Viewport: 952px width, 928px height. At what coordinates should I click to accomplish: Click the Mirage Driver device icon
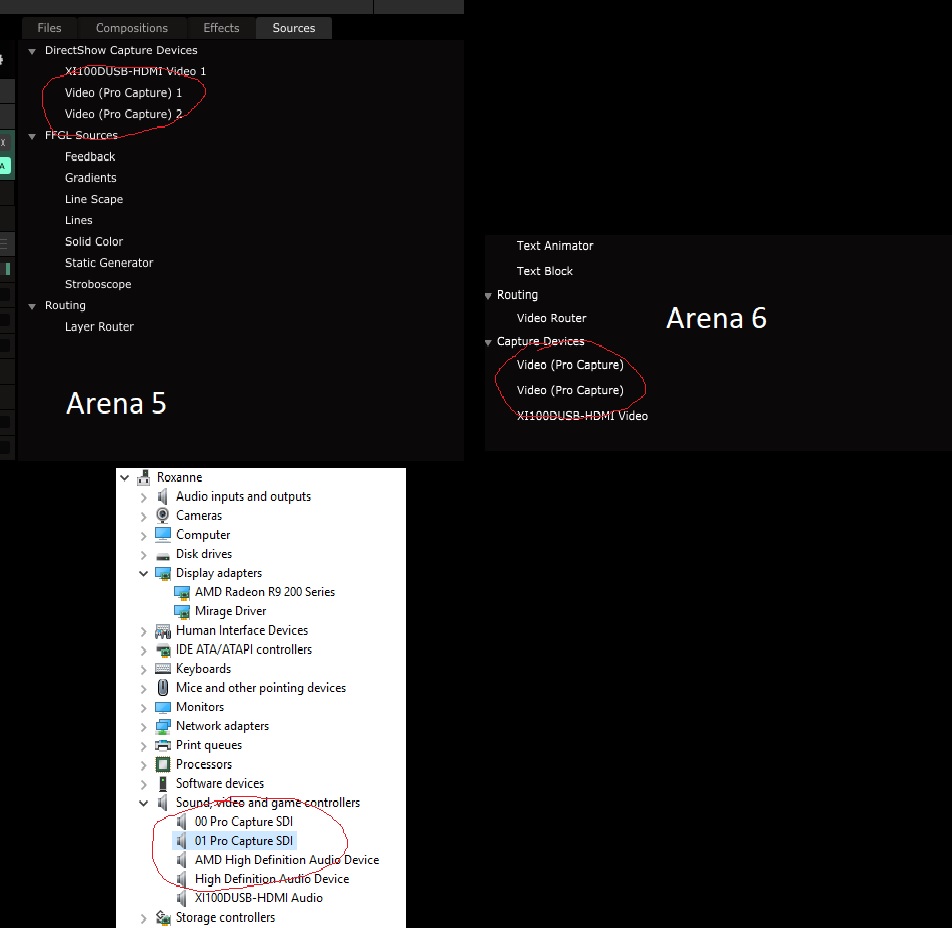click(x=182, y=611)
